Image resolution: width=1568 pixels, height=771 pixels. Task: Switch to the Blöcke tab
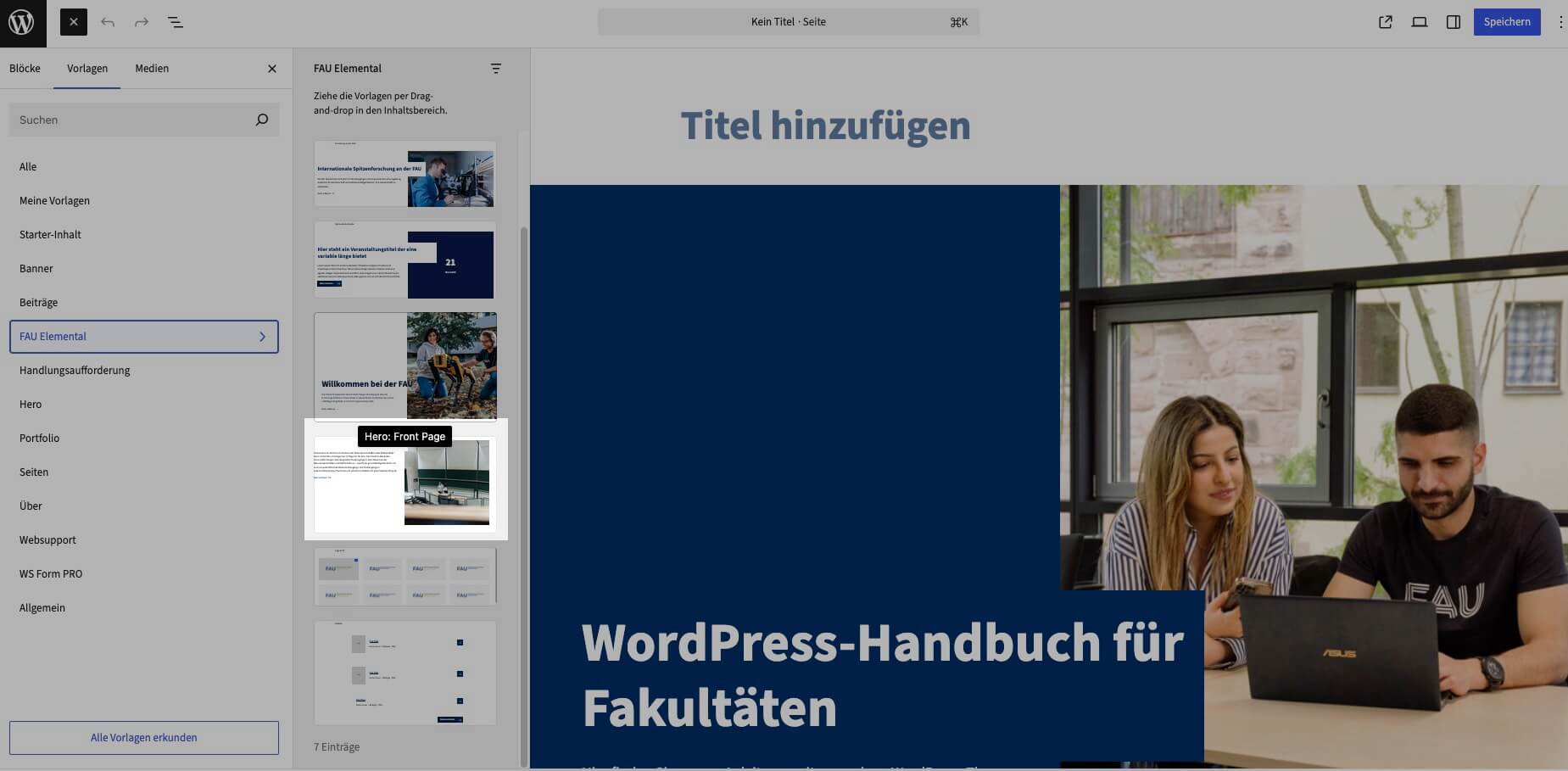[25, 69]
